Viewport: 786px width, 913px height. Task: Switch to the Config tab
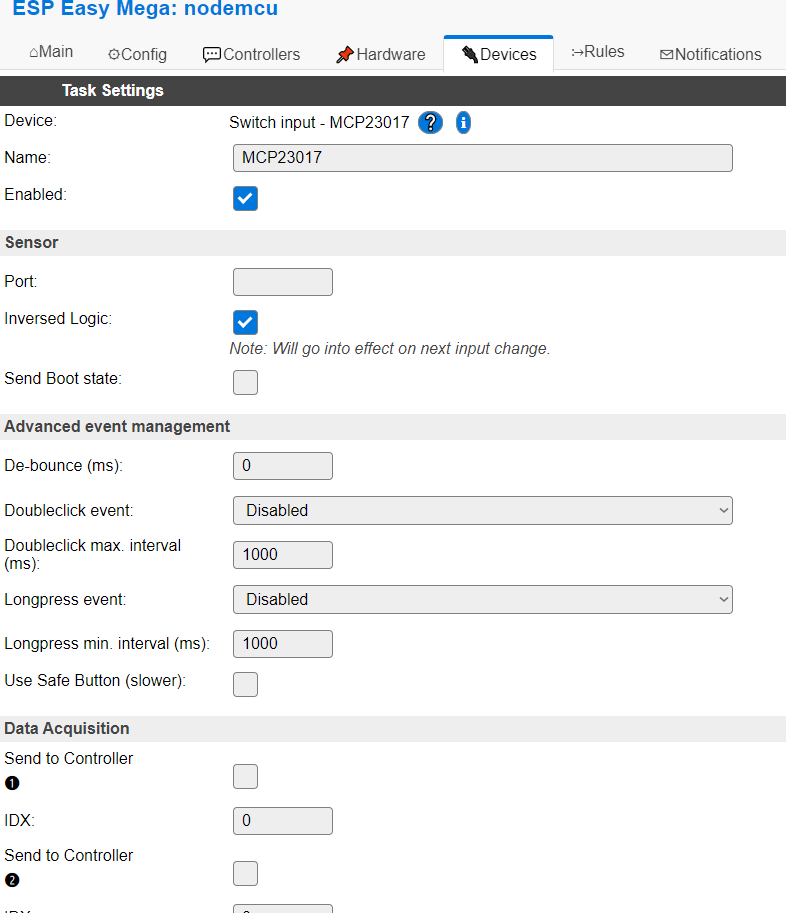(x=137, y=54)
